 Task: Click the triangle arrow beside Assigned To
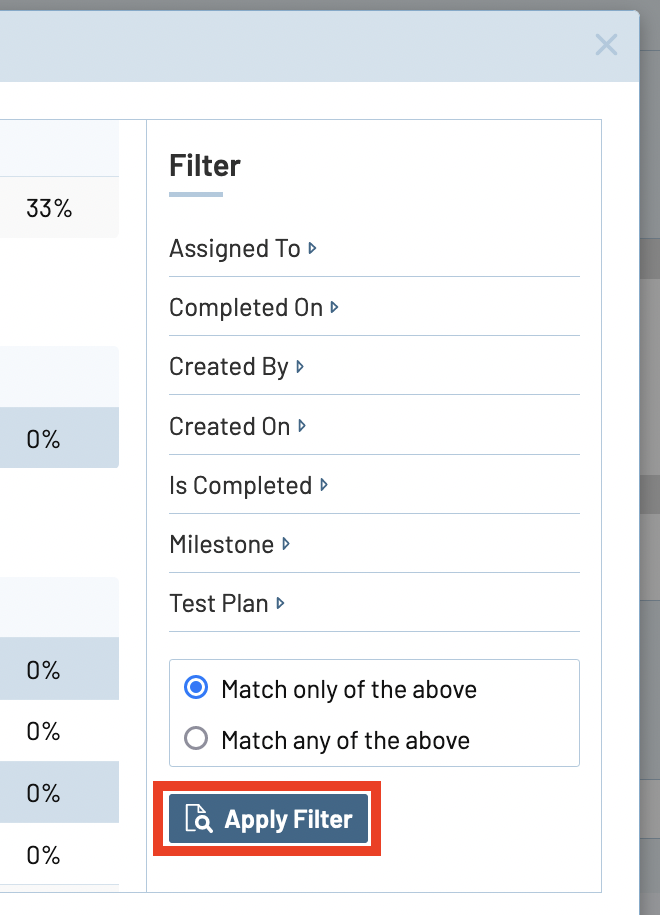click(313, 248)
